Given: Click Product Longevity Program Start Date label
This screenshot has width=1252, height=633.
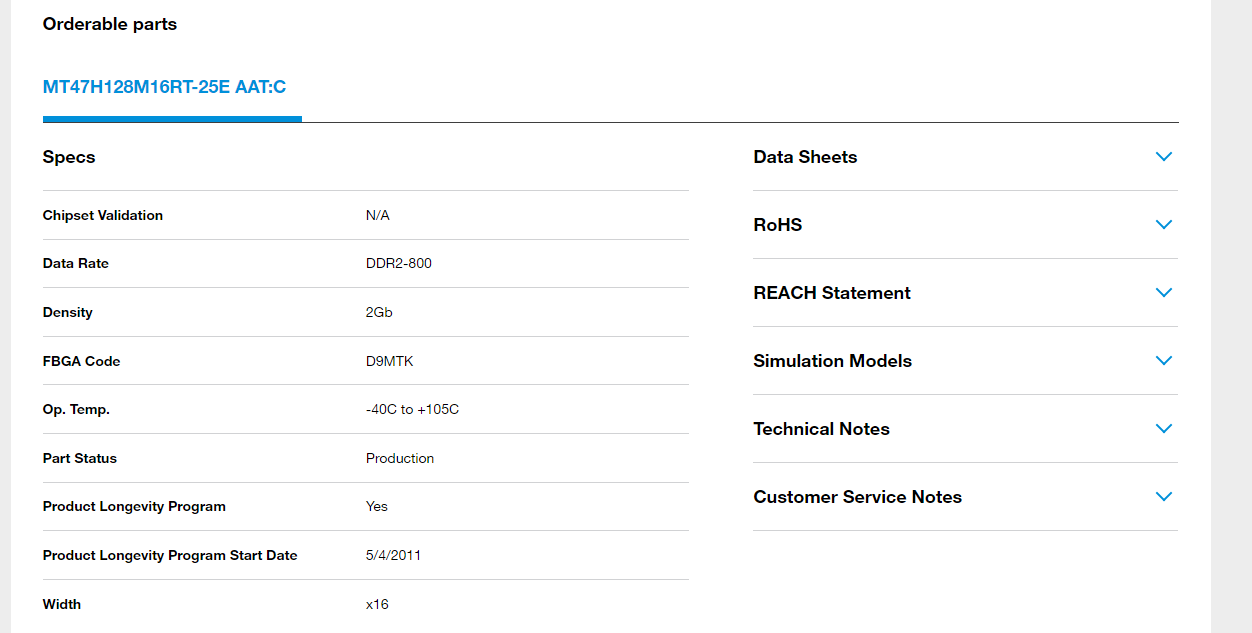Looking at the screenshot, I should click(170, 555).
